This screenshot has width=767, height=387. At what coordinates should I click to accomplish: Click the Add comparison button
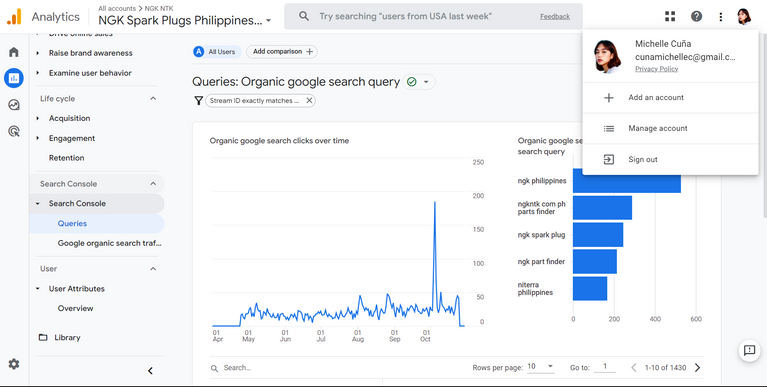tap(282, 51)
